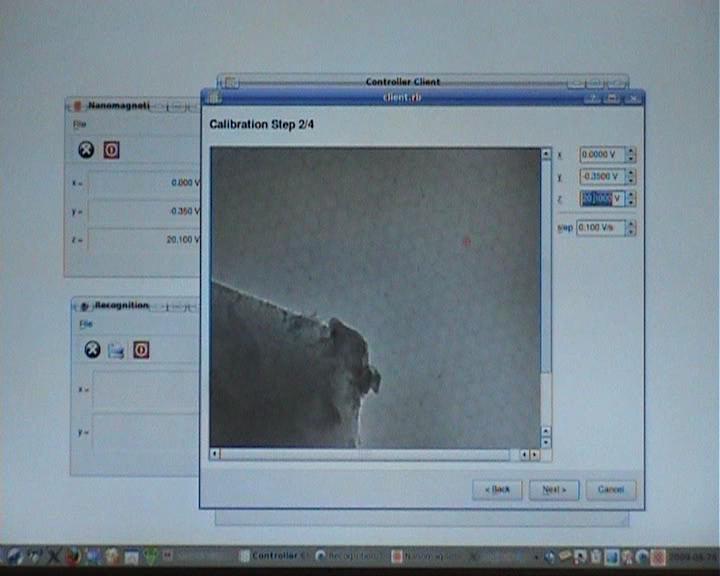Click the x voltage field showing 0.0000 V
Image resolution: width=720 pixels, height=576 pixels.
pyautogui.click(x=602, y=155)
